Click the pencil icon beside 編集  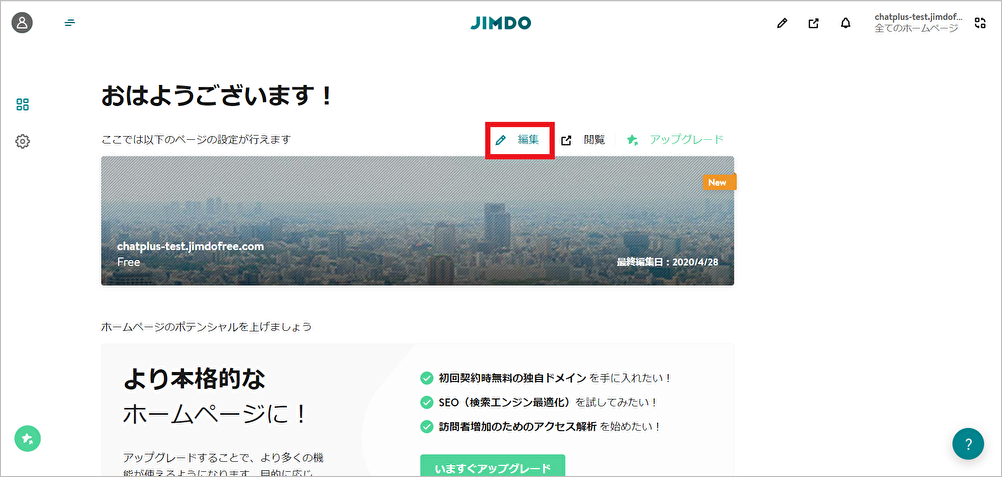[501, 140]
